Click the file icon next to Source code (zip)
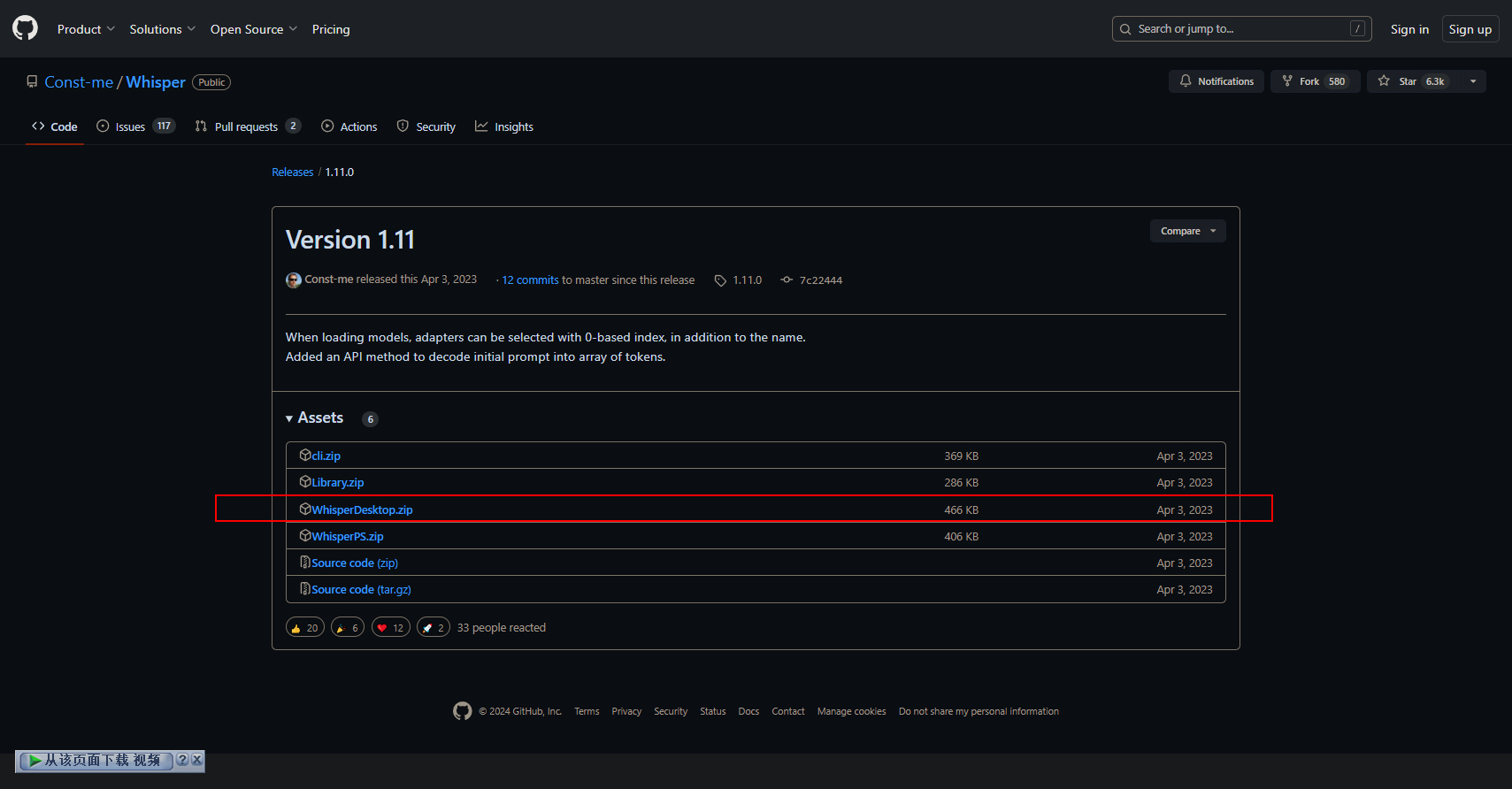 [305, 563]
